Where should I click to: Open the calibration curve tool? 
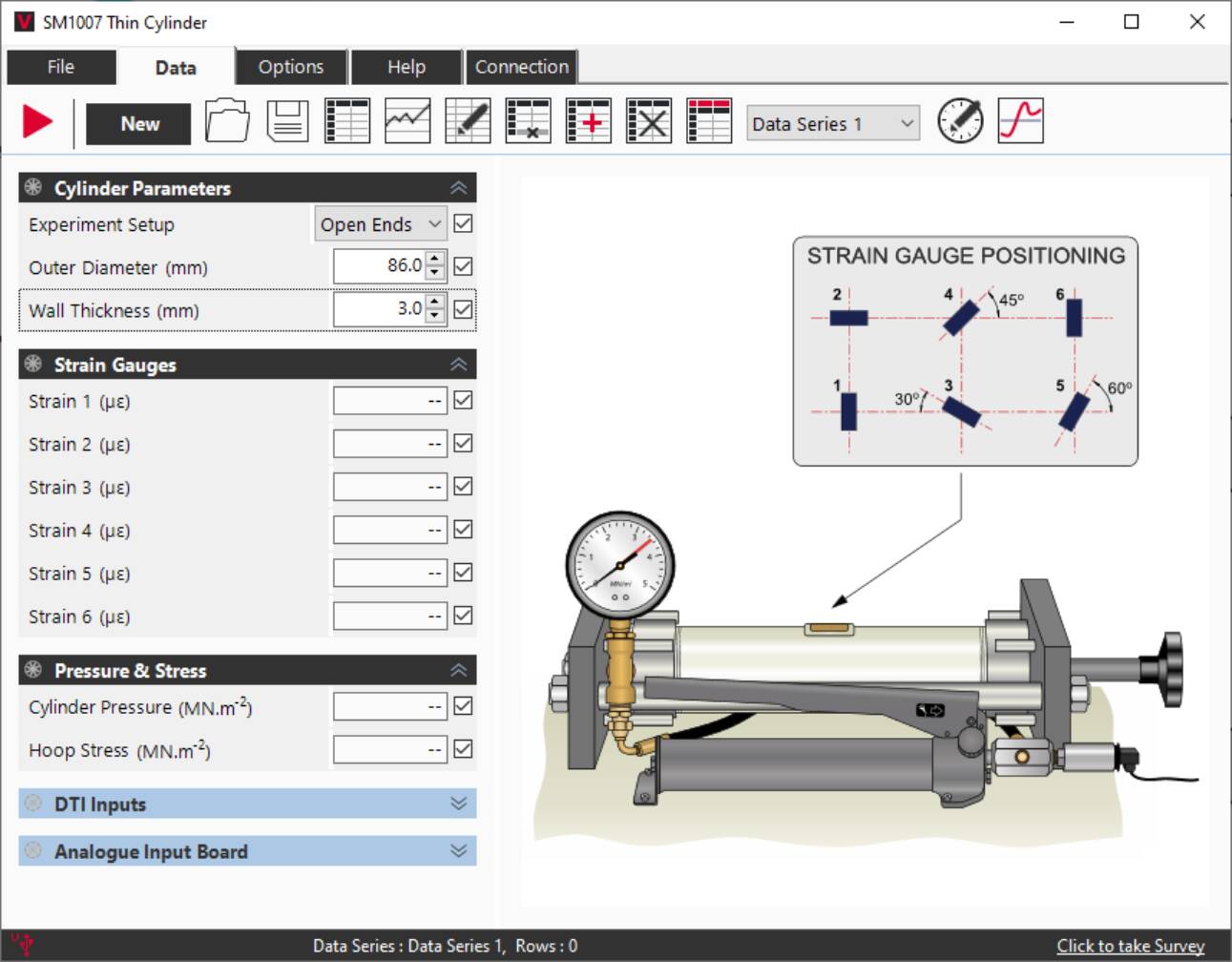tap(1020, 121)
